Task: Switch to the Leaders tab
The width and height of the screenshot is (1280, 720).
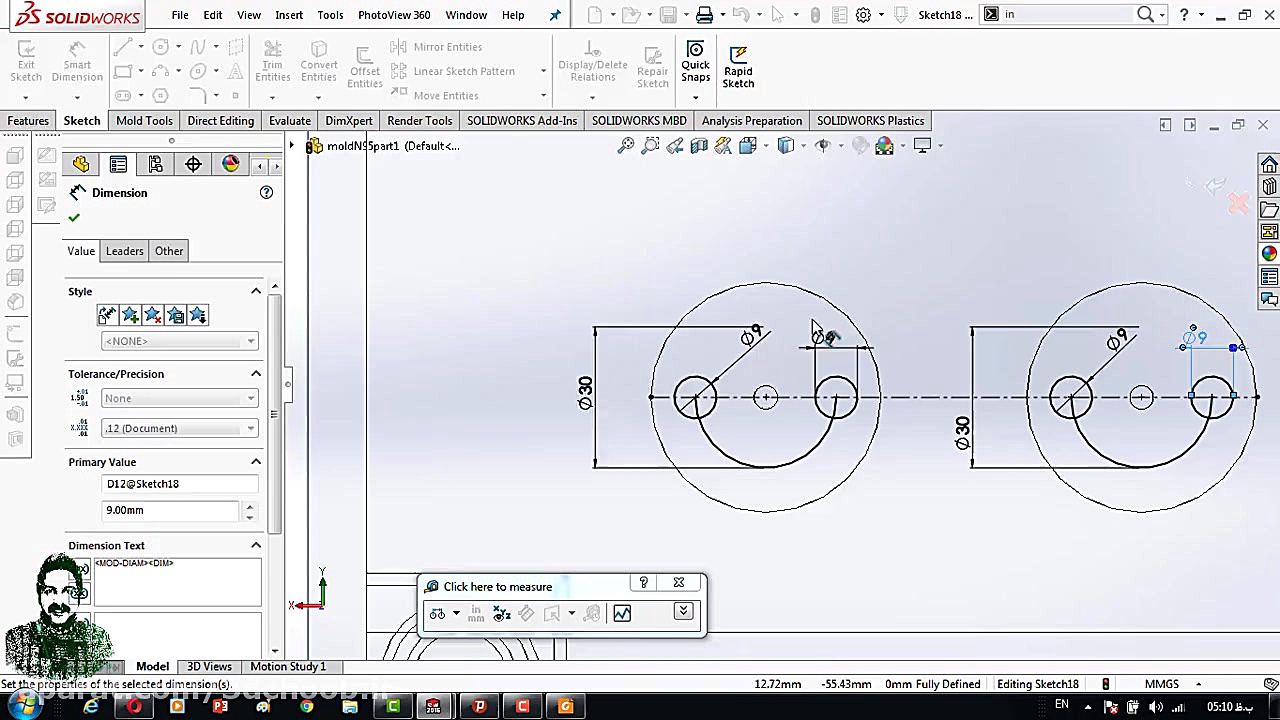Action: (125, 251)
